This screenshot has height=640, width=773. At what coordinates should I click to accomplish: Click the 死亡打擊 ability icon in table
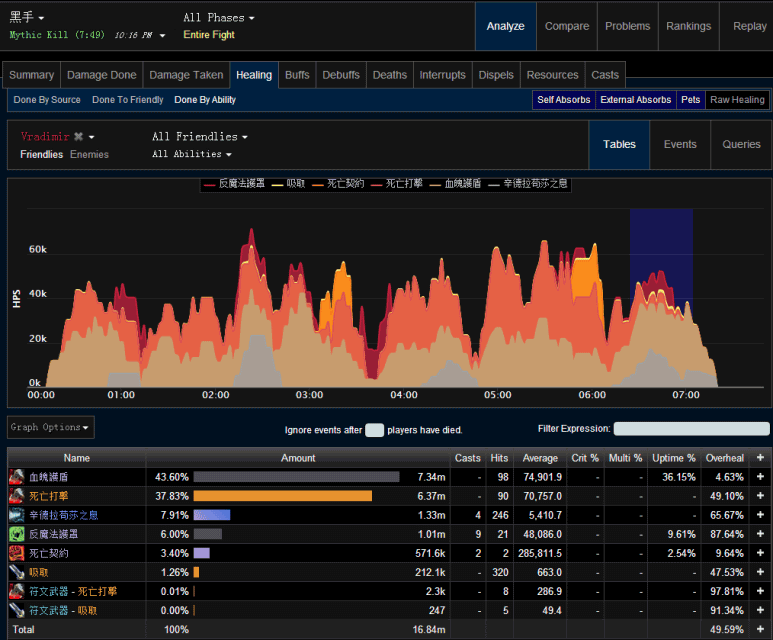click(17, 496)
